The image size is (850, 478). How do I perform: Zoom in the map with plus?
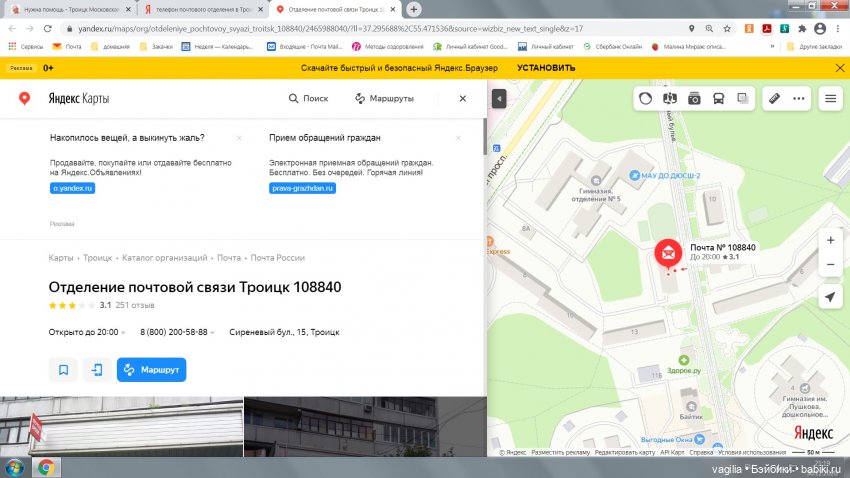(830, 241)
